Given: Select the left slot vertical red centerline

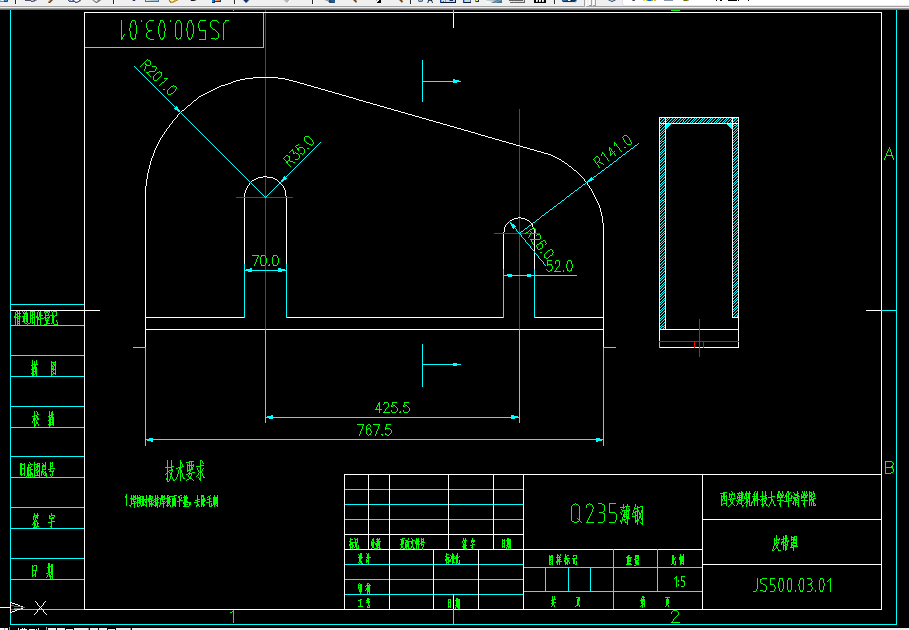Looking at the screenshot, I should click(x=266, y=171).
